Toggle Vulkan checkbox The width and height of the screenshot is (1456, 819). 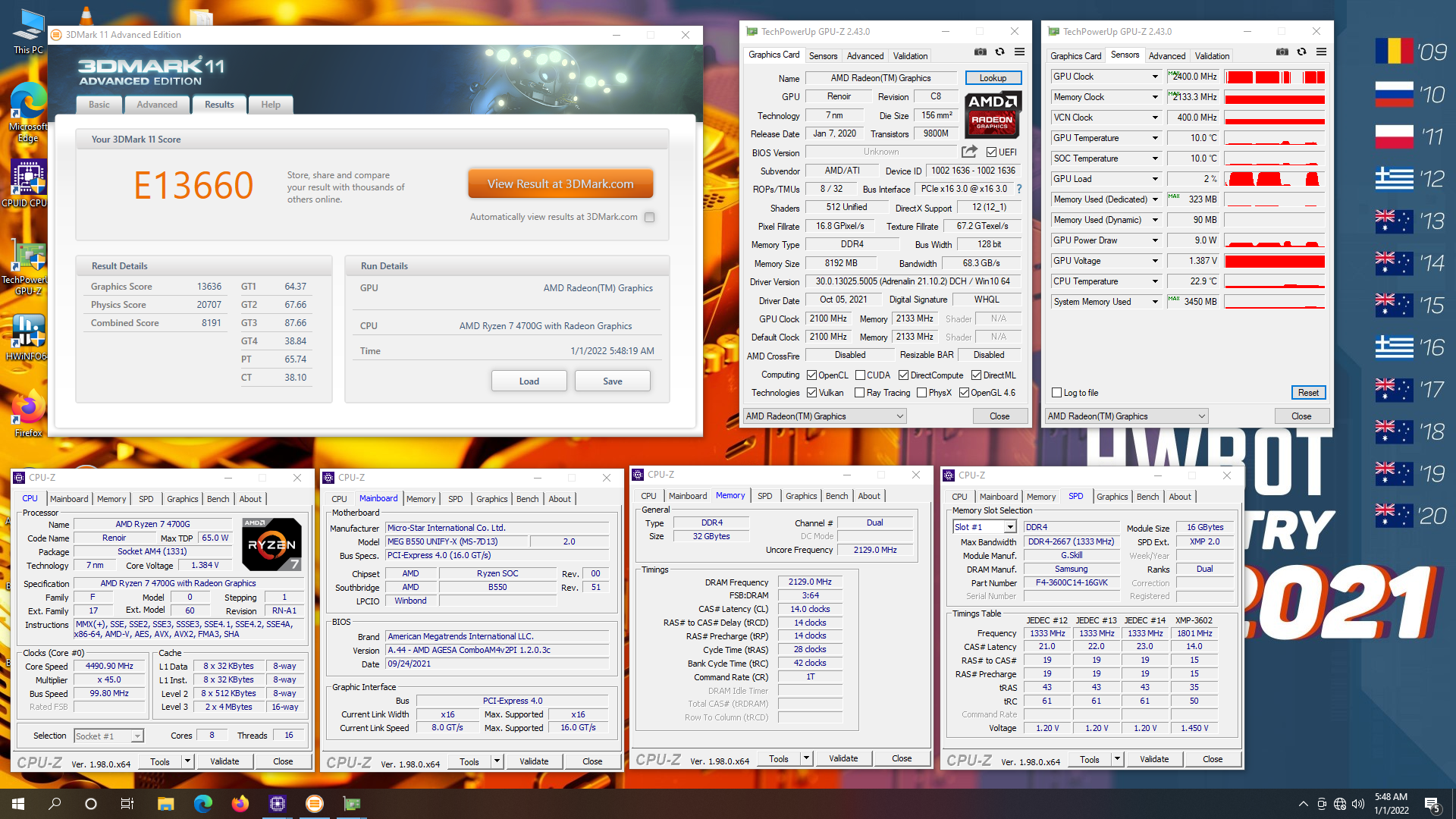click(811, 393)
